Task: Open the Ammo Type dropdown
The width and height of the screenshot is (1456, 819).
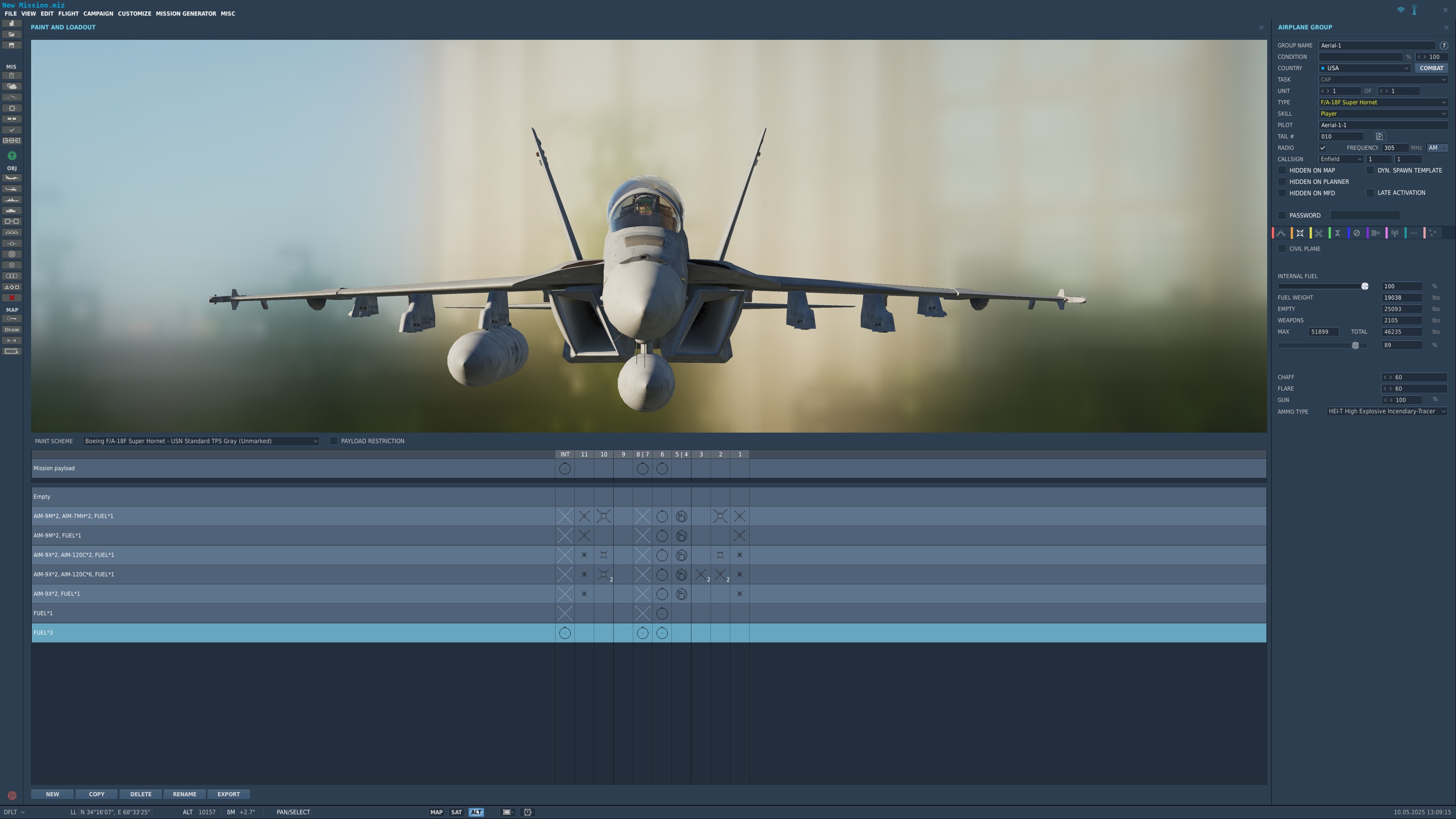Action: click(x=1387, y=411)
